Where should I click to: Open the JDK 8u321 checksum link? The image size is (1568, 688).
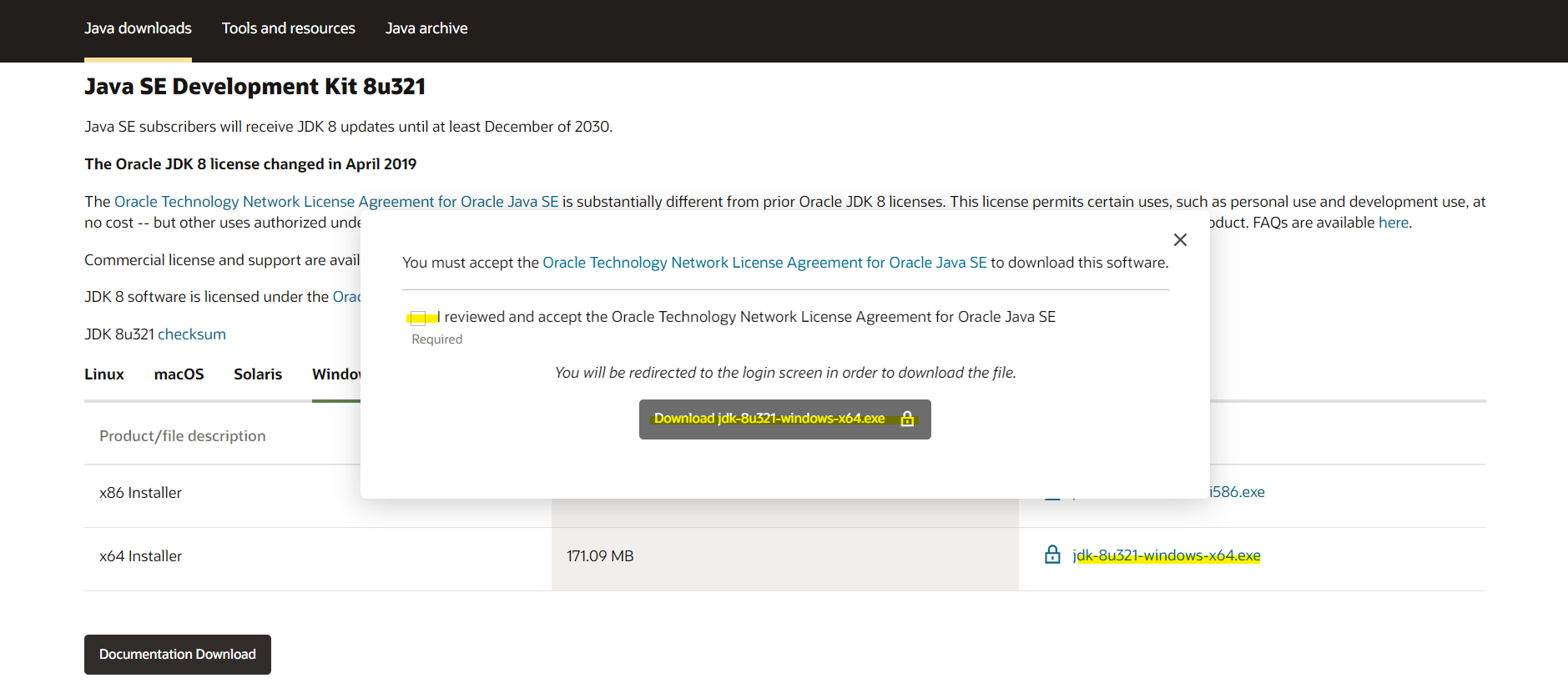tap(192, 334)
